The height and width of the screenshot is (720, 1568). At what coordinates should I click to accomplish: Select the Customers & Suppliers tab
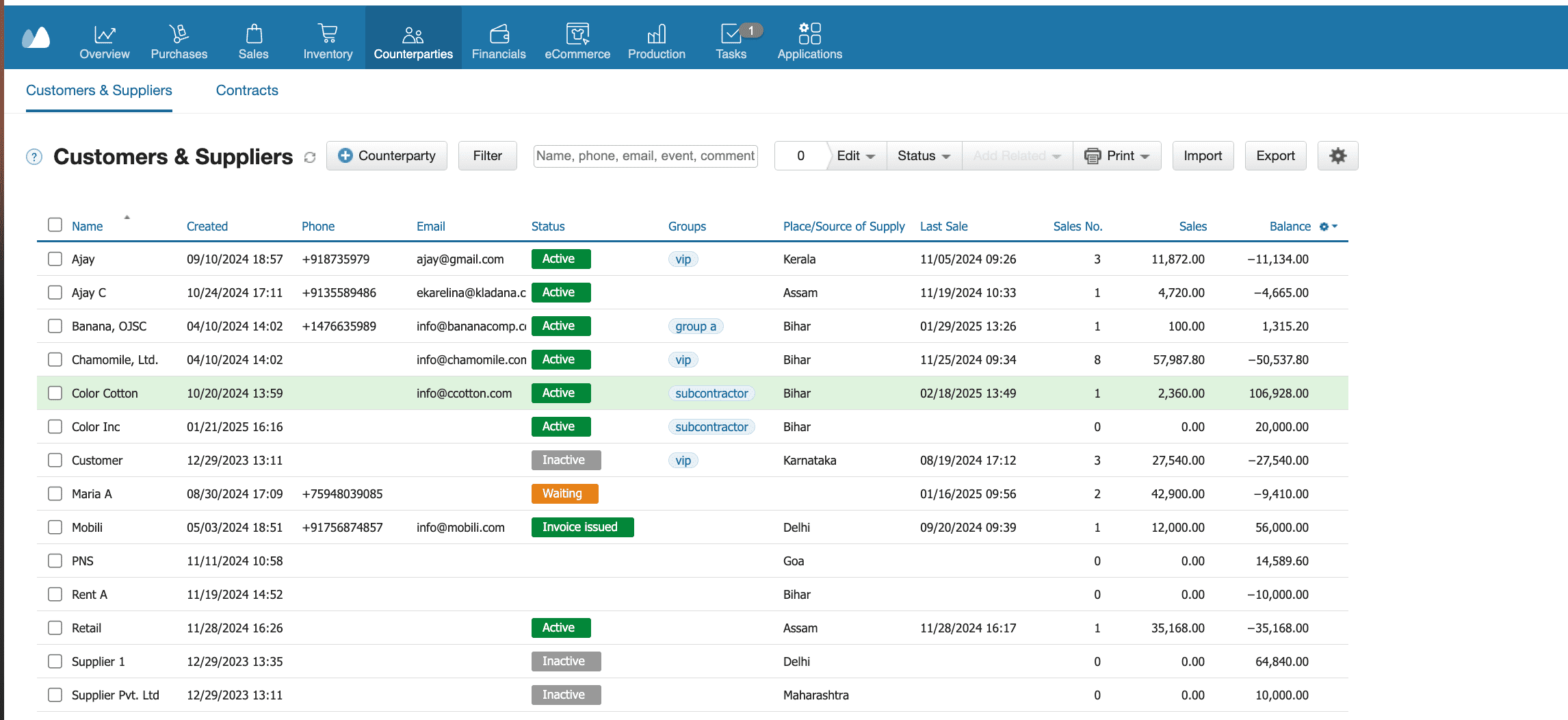[x=99, y=90]
